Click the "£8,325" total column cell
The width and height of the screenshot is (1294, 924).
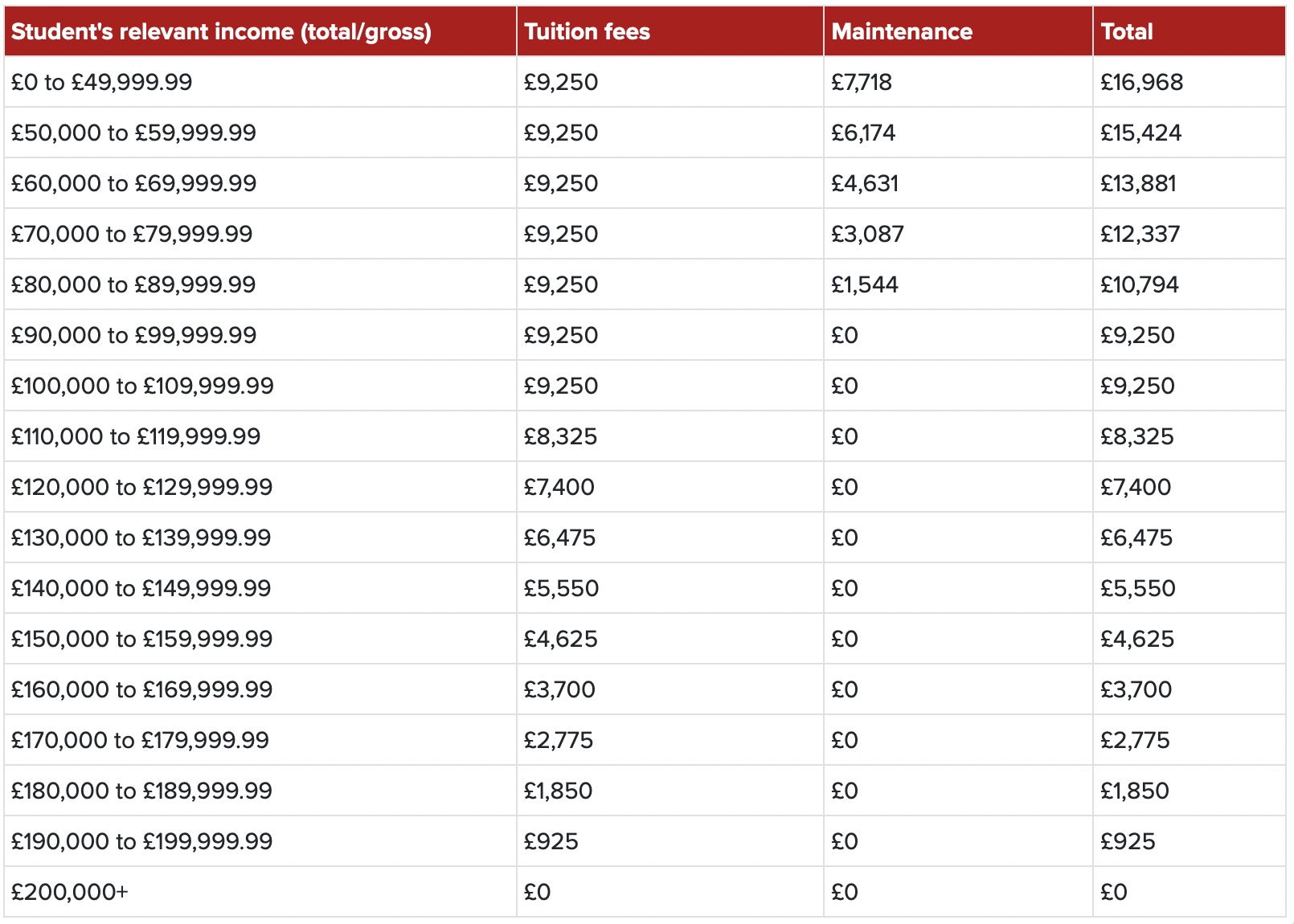pos(1190,436)
